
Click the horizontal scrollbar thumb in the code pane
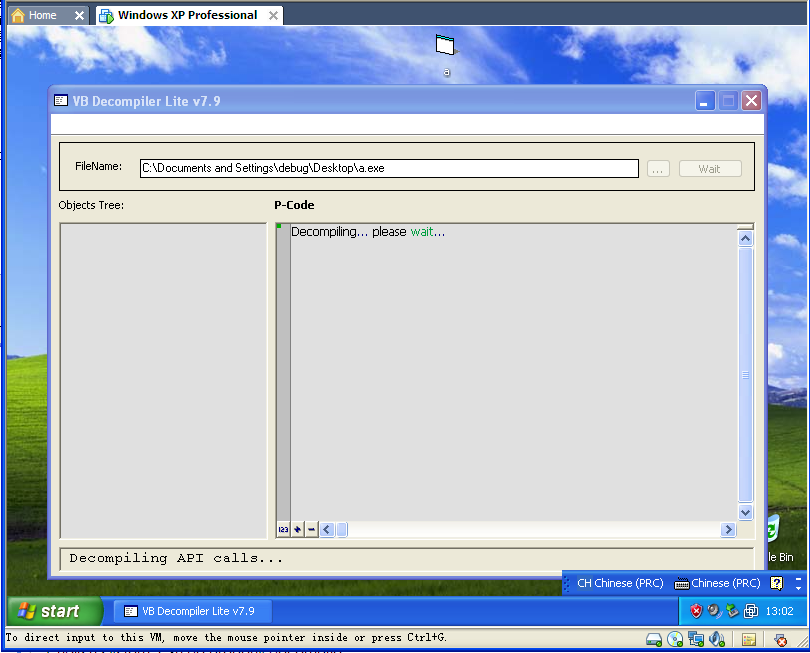pos(342,530)
